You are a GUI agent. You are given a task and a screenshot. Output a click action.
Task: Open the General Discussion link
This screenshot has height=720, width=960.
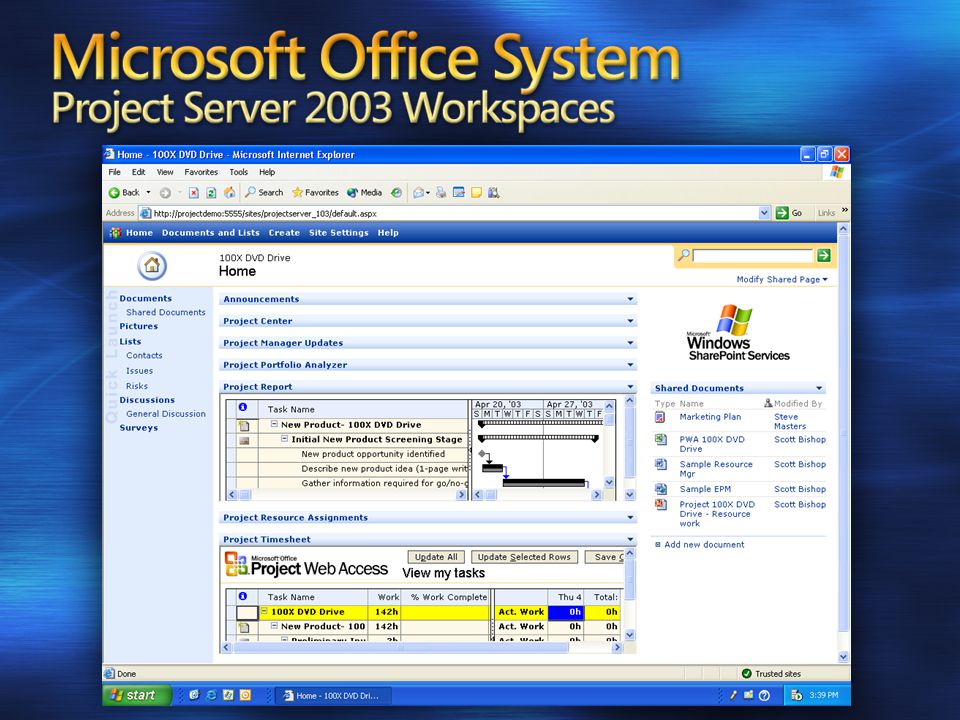tap(166, 414)
